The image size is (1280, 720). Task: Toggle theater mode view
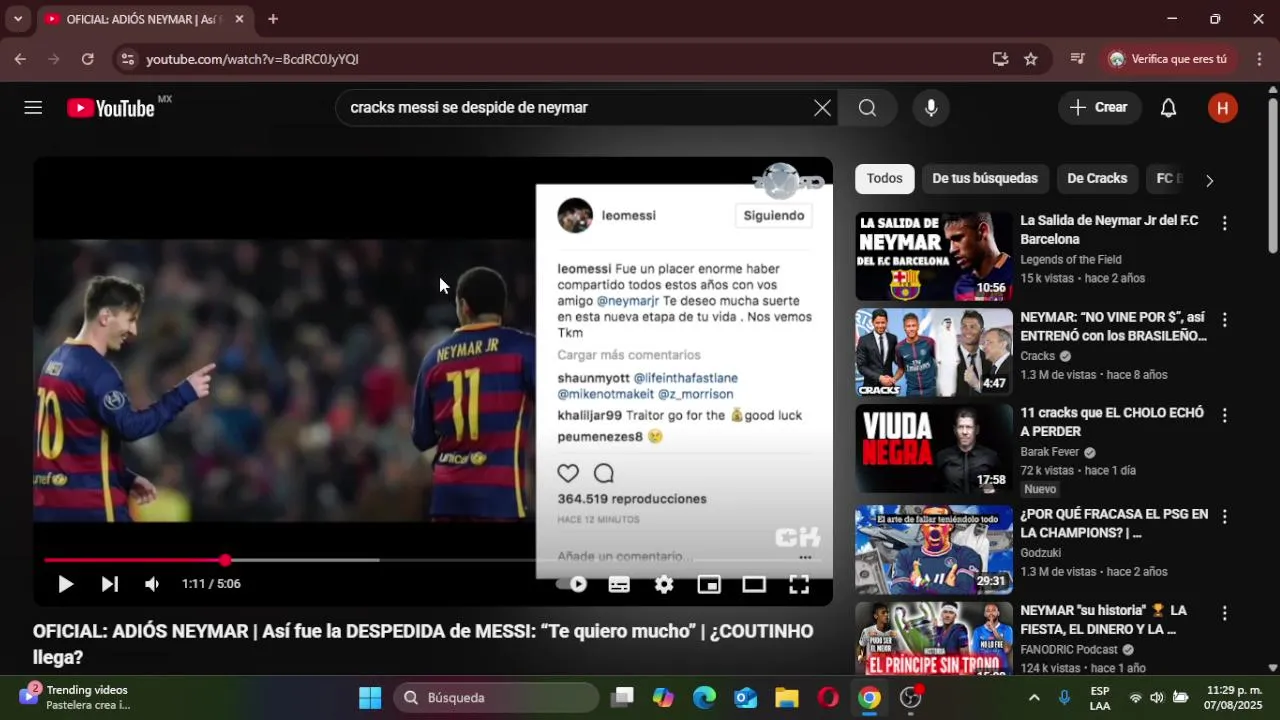[x=753, y=584]
